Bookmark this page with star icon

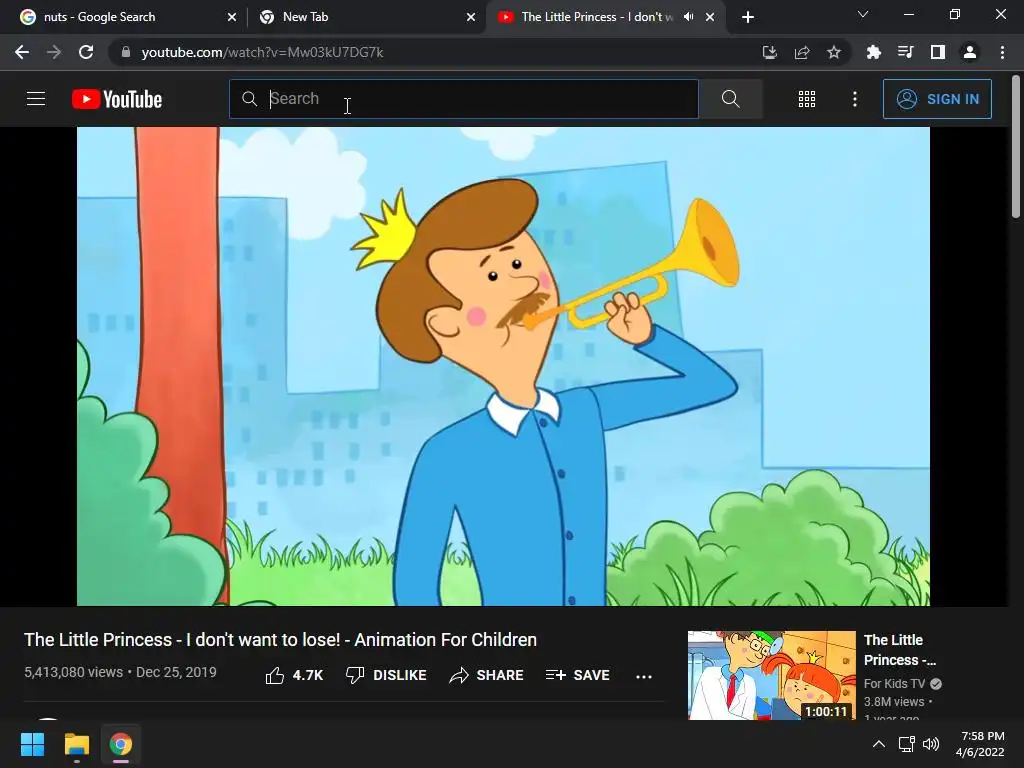coord(834,52)
